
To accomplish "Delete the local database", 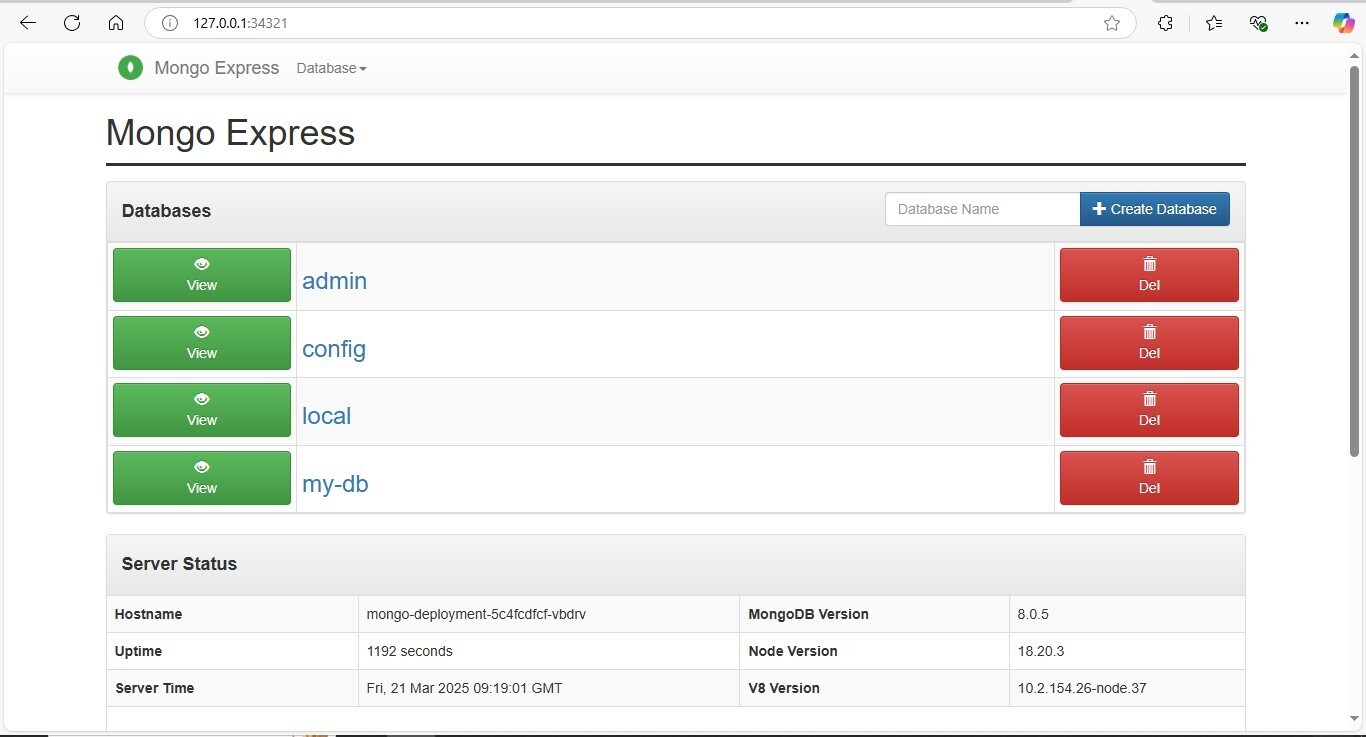I will [x=1149, y=410].
